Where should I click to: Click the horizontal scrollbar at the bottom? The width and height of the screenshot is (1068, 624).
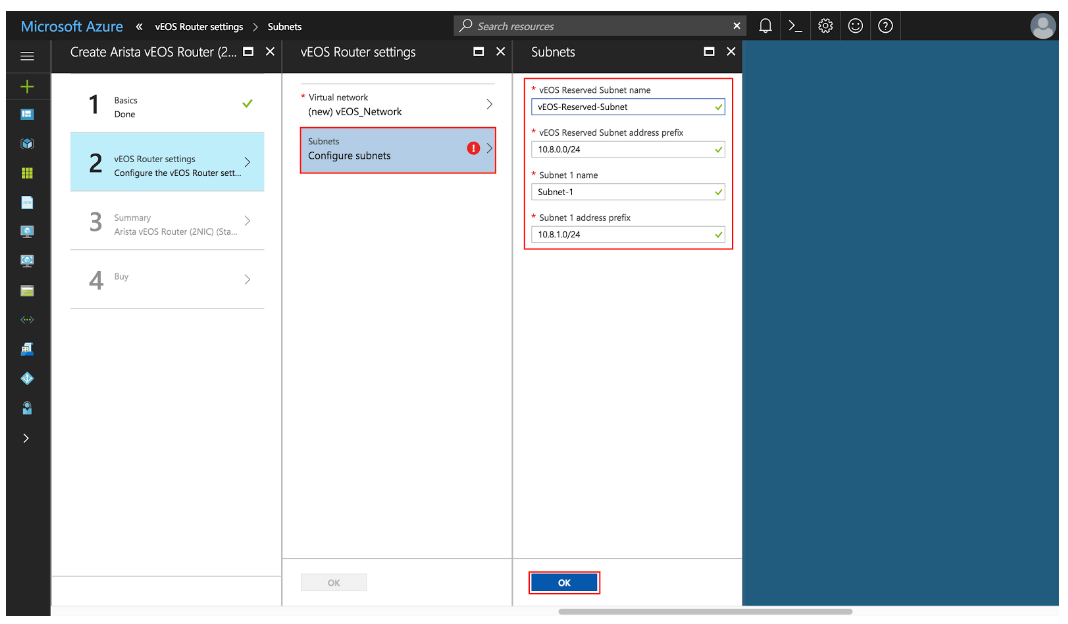[705, 612]
